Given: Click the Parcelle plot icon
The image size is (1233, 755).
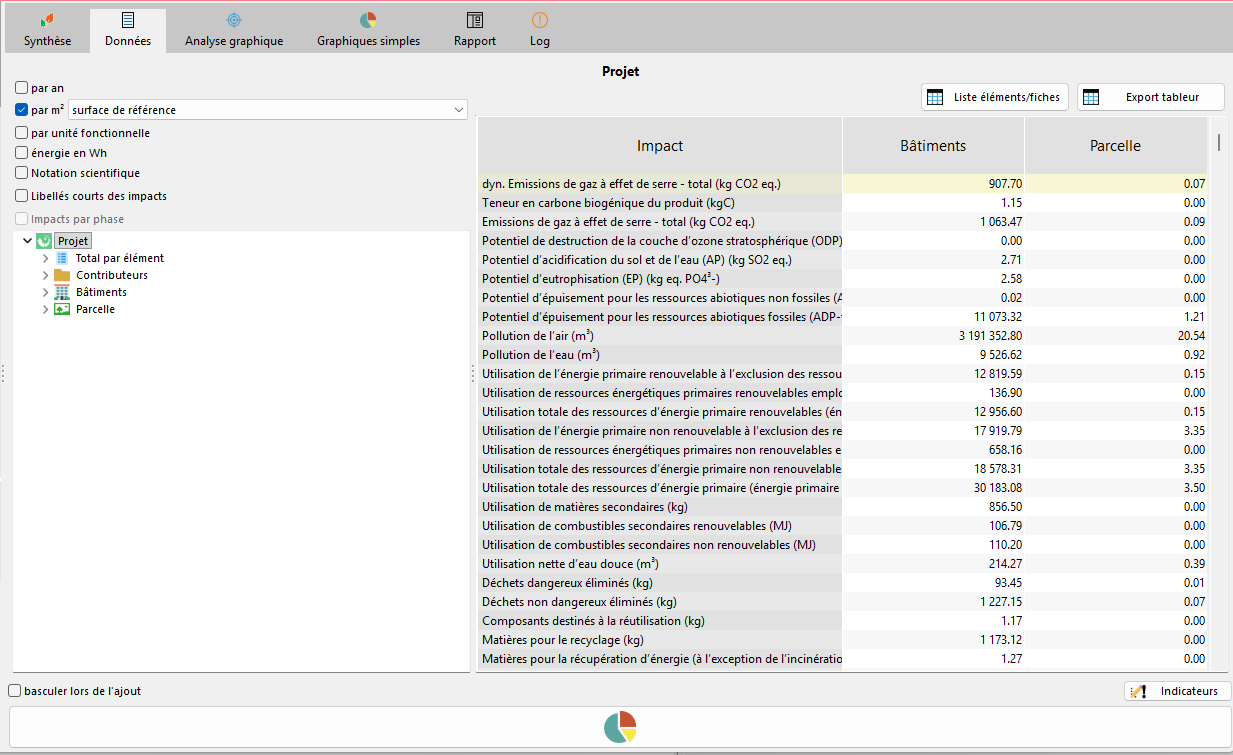Looking at the screenshot, I should point(62,309).
